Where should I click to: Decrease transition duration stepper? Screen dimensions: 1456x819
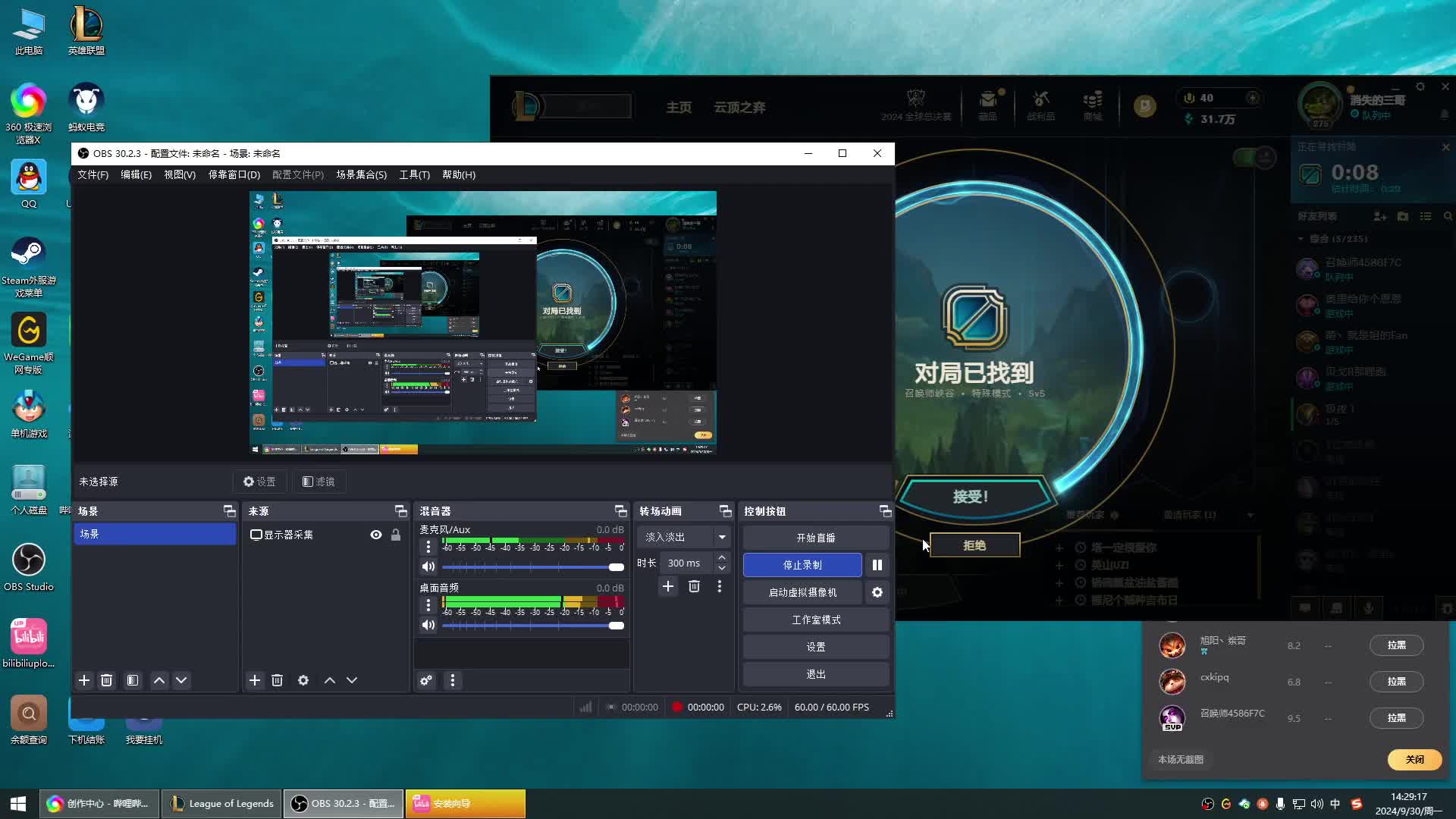pyautogui.click(x=722, y=568)
